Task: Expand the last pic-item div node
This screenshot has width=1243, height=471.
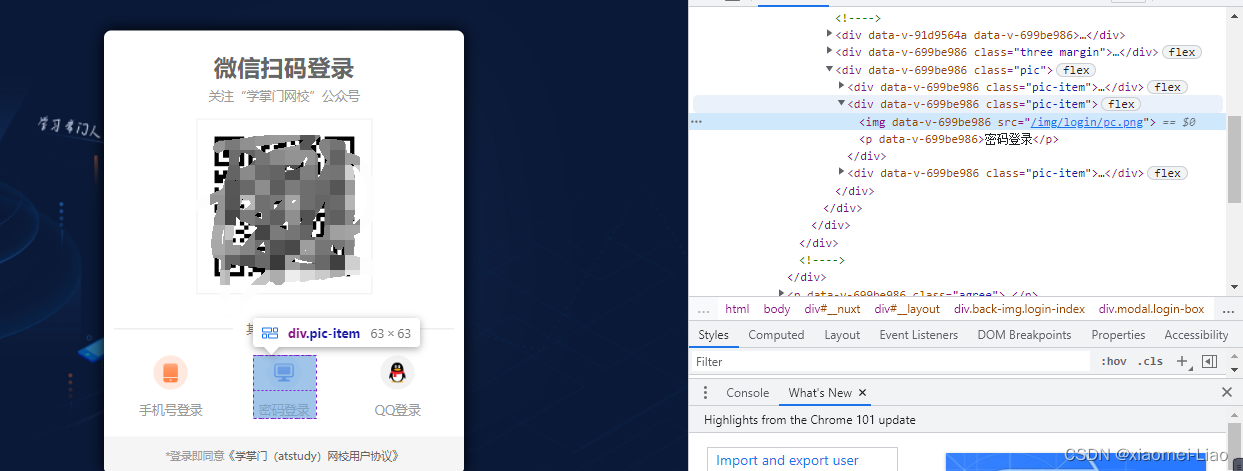Action: (x=842, y=173)
